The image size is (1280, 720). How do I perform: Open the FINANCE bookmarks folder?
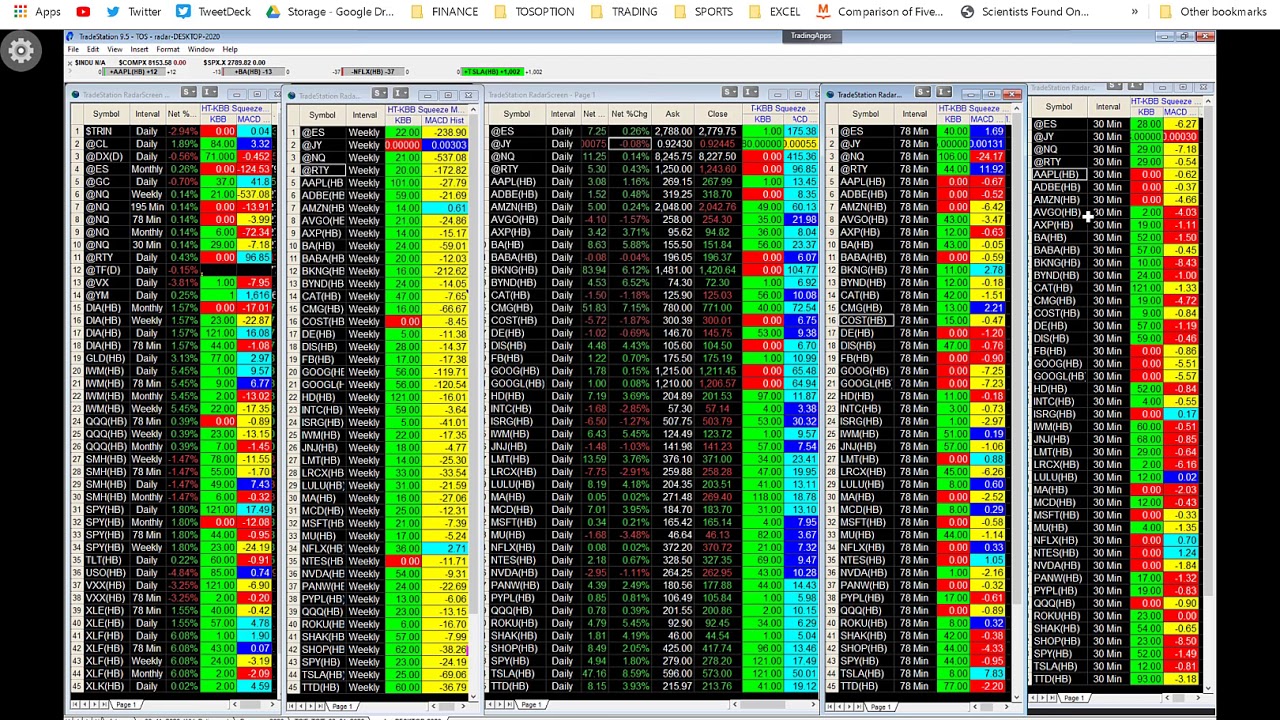[x=444, y=12]
